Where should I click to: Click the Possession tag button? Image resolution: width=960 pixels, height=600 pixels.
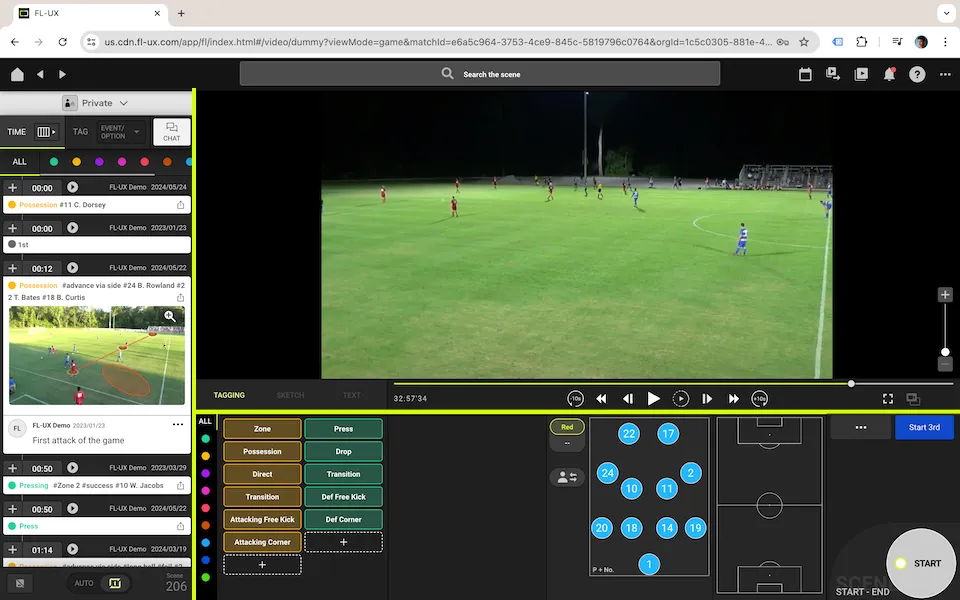(262, 451)
